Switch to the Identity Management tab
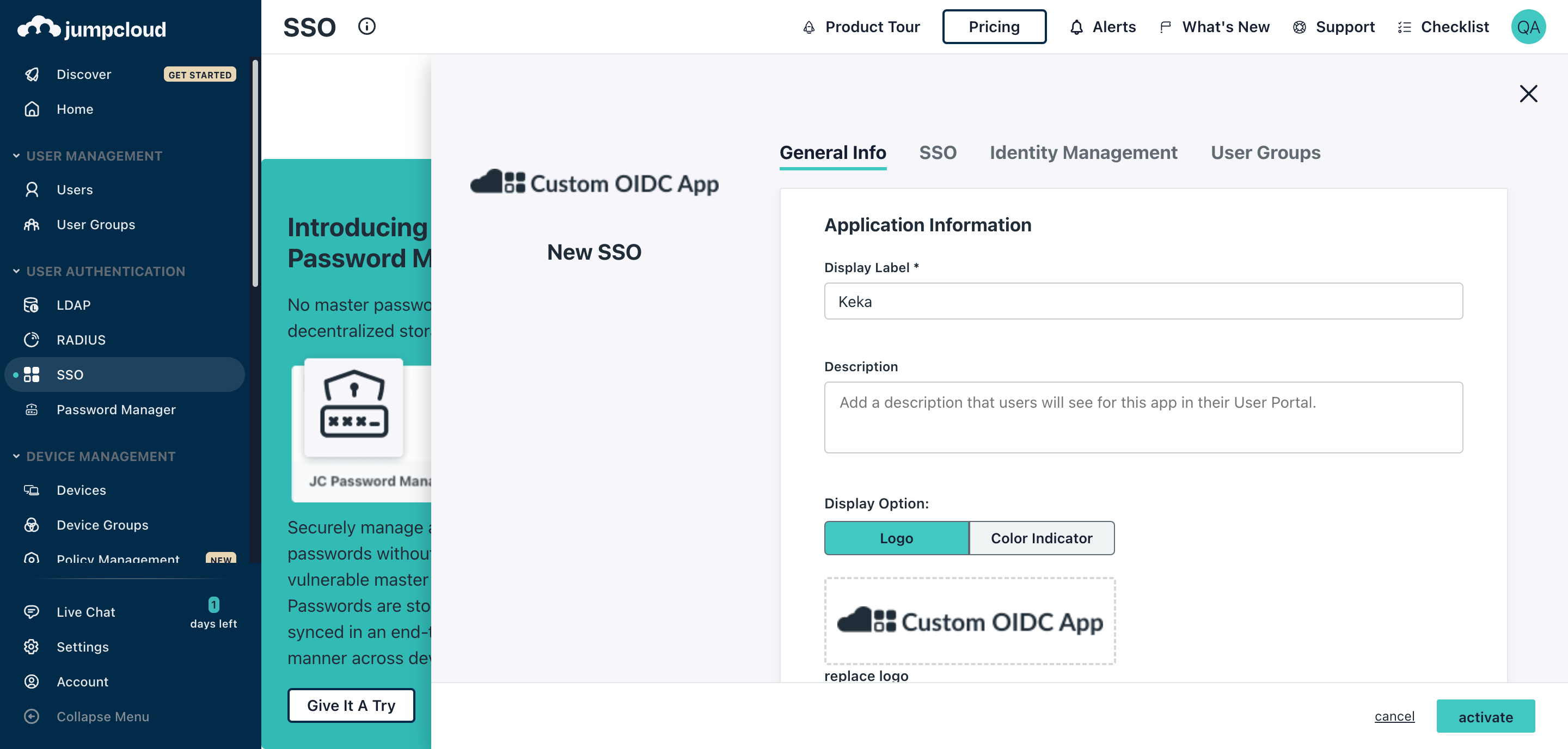This screenshot has width=1568, height=749. tap(1083, 153)
